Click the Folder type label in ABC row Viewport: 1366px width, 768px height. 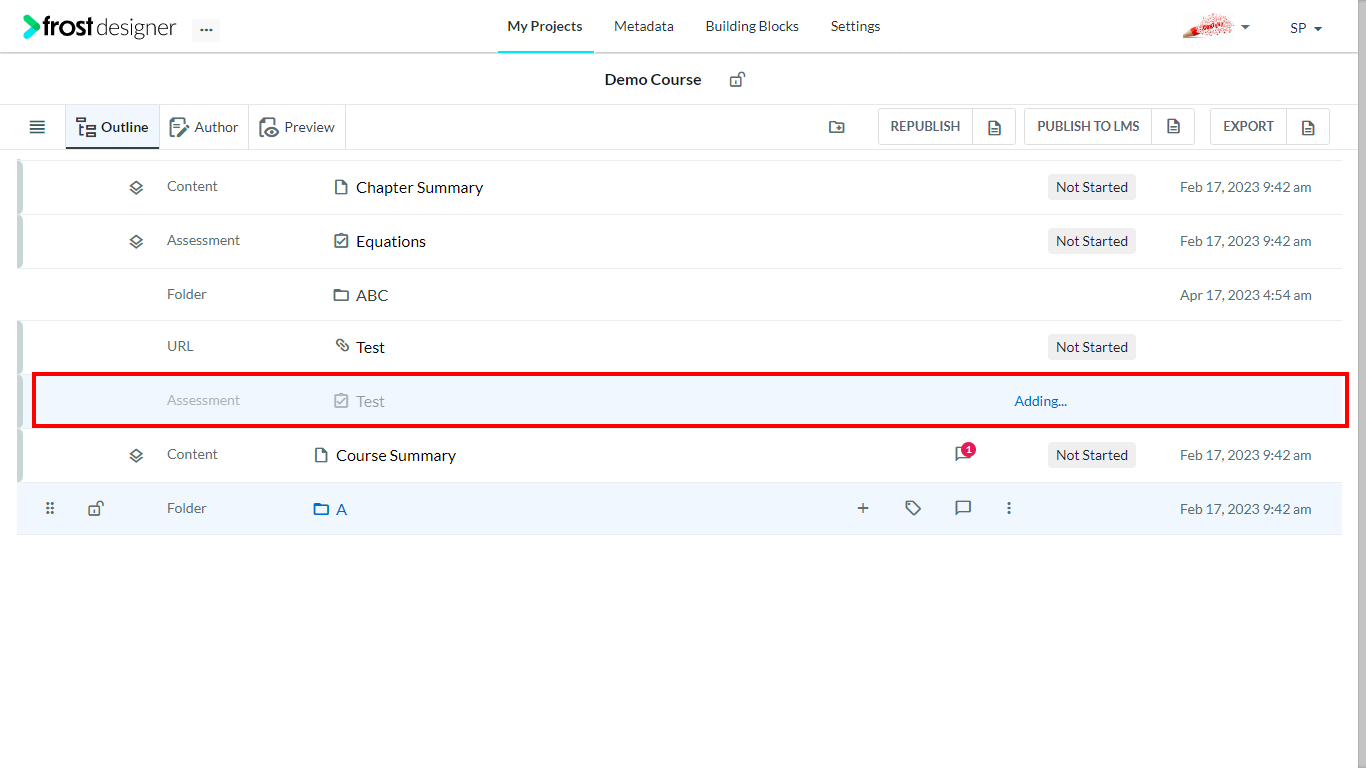pyautogui.click(x=187, y=294)
